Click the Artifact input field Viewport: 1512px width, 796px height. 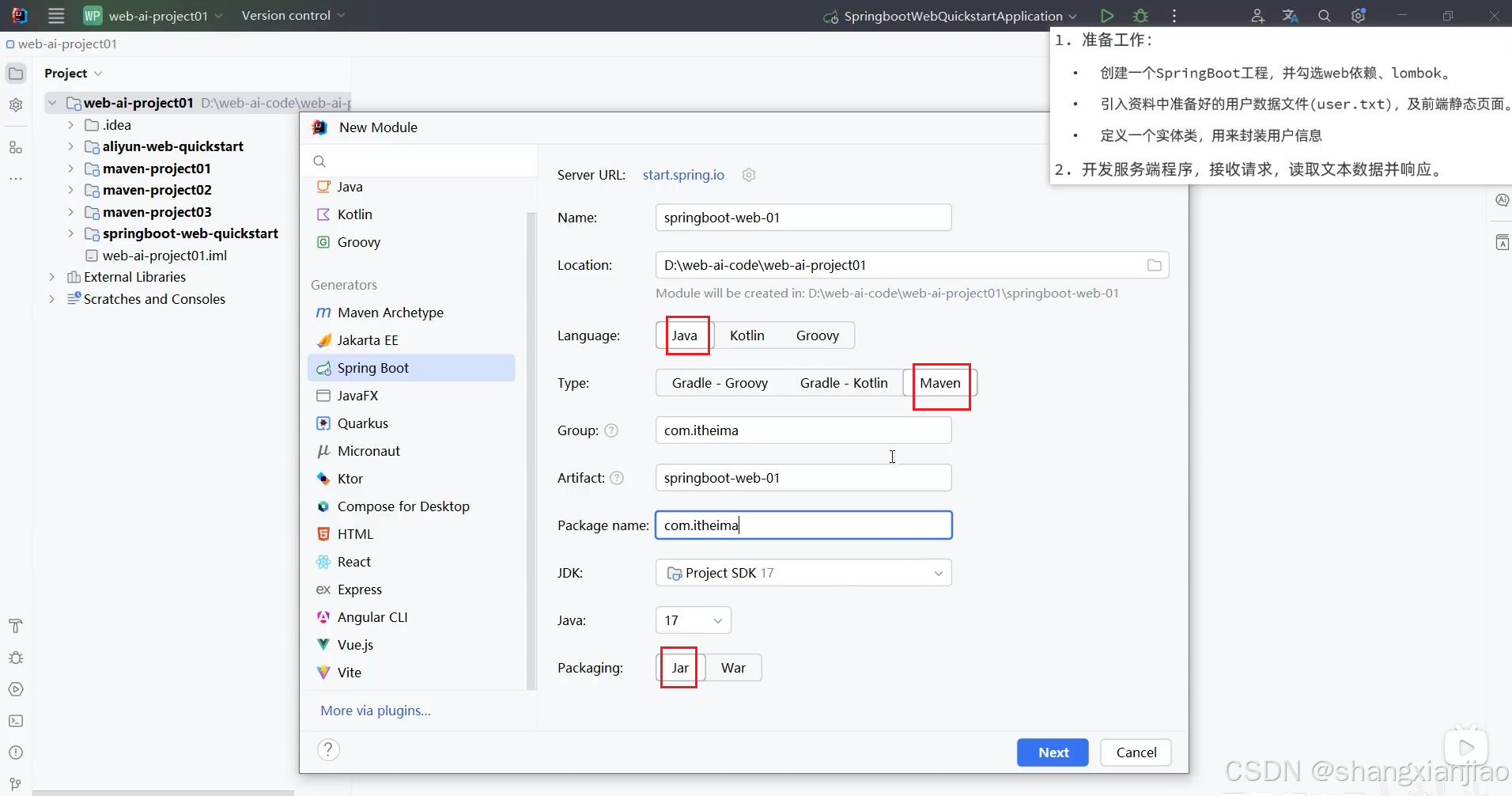(803, 478)
